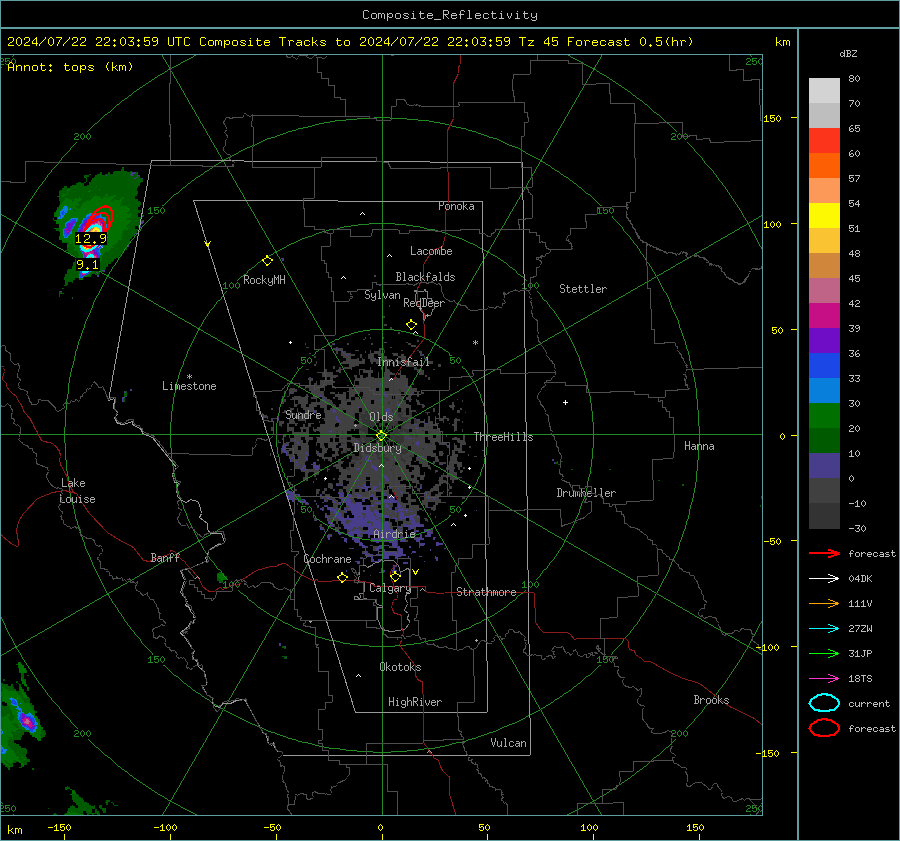The image size is (900, 841).
Task: Click the yellow diamond marker below Cochrane
Action: point(343,578)
